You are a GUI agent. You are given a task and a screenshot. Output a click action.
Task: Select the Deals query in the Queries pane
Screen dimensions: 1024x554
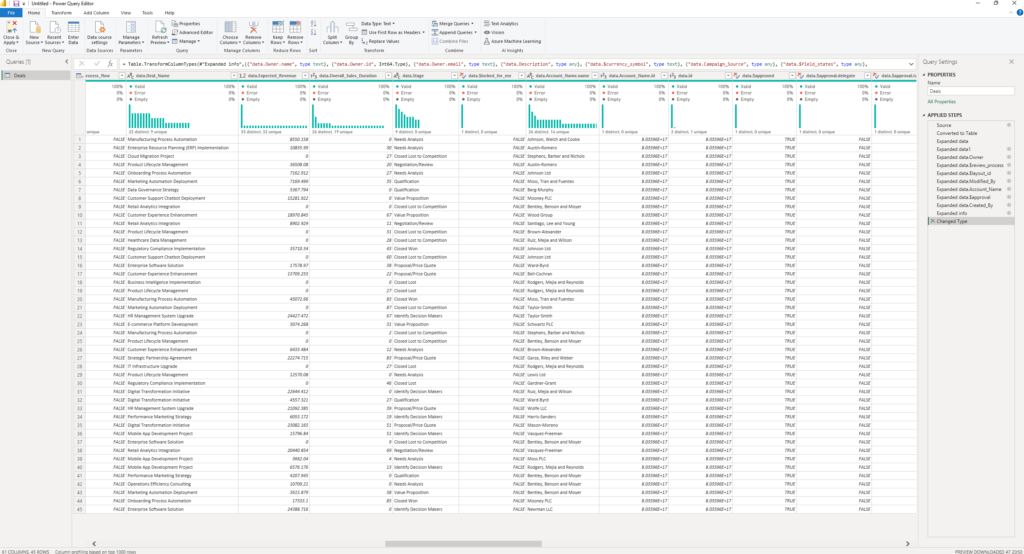[35, 76]
